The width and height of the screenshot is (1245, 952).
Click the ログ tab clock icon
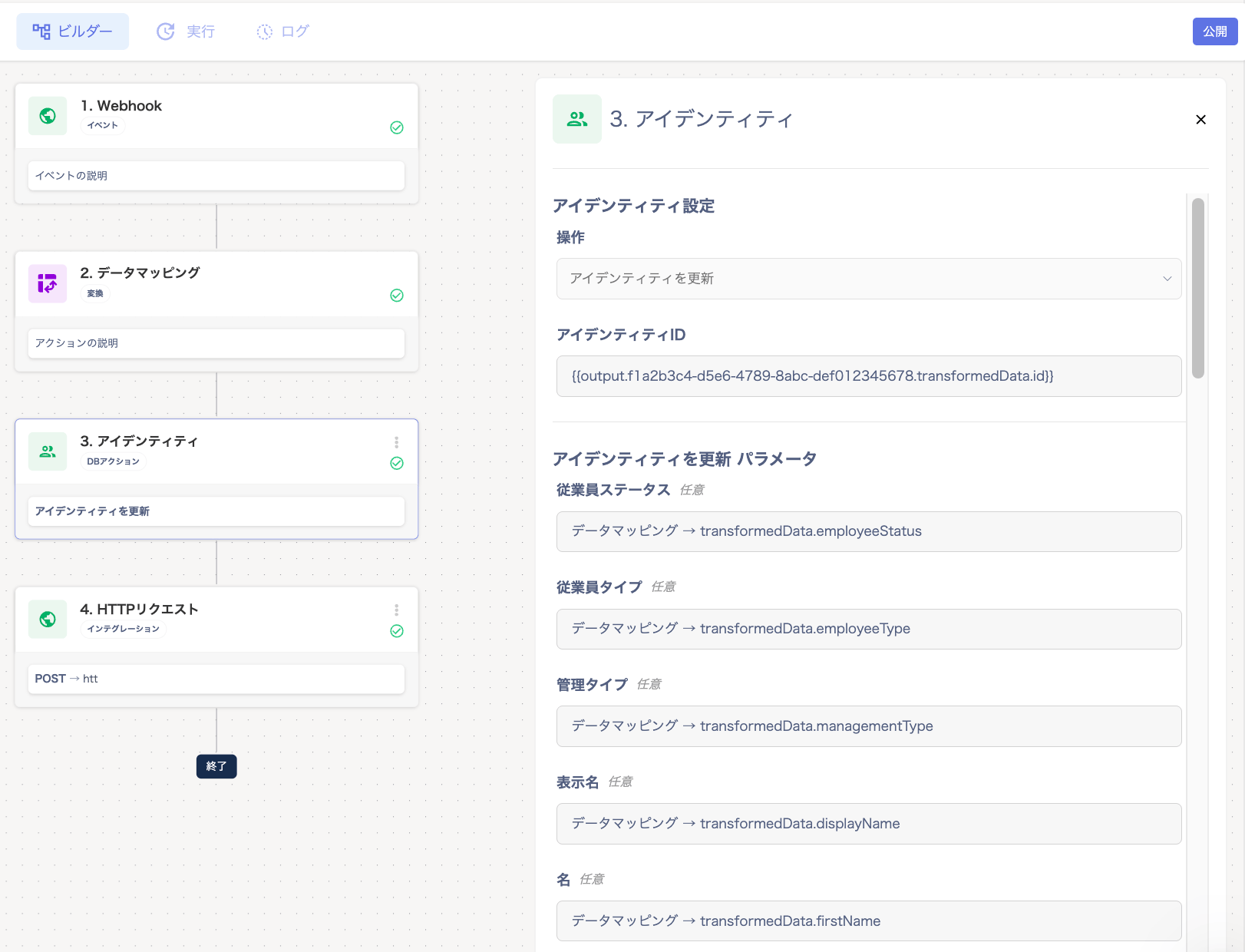[x=264, y=31]
